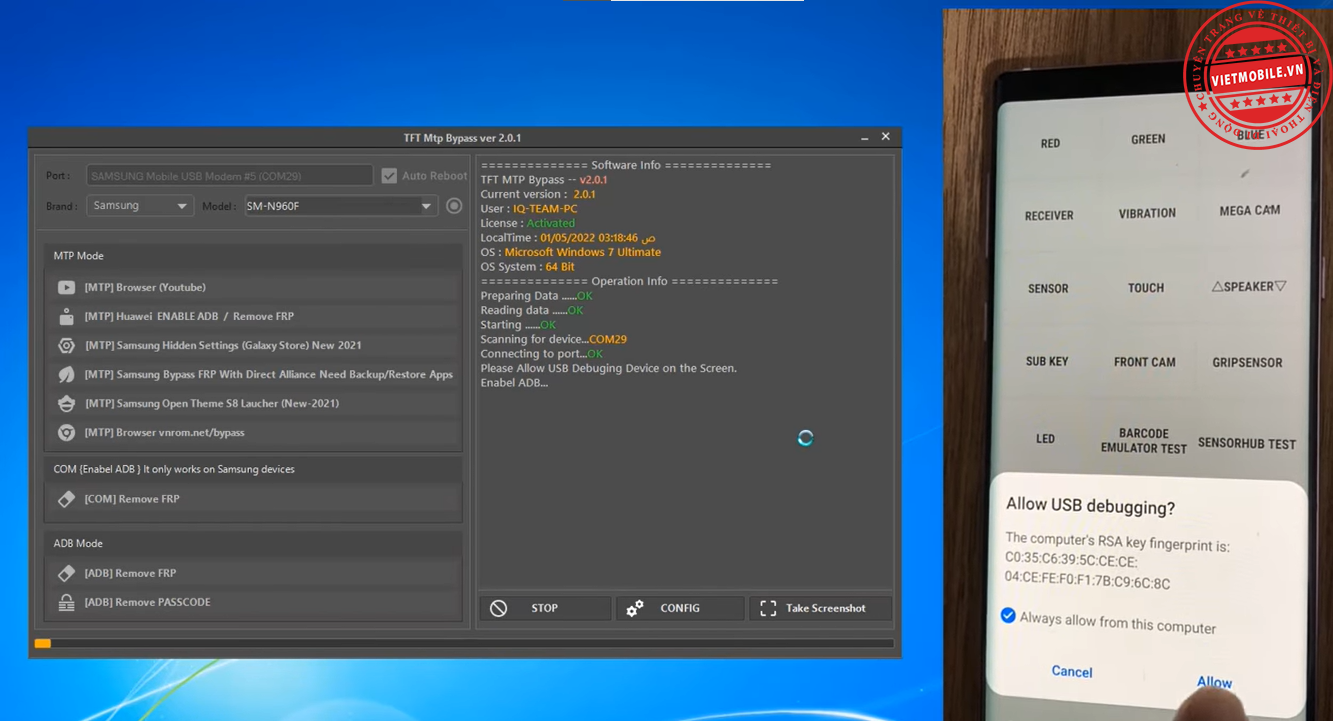Tap VIBRATION test on phone
This screenshot has height=721, width=1333.
1147,213
